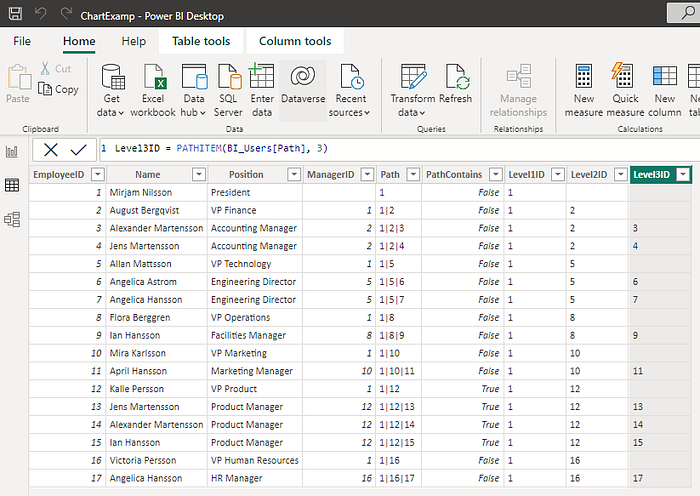Create a New measure
This screenshot has width=700, height=496.
(x=583, y=90)
